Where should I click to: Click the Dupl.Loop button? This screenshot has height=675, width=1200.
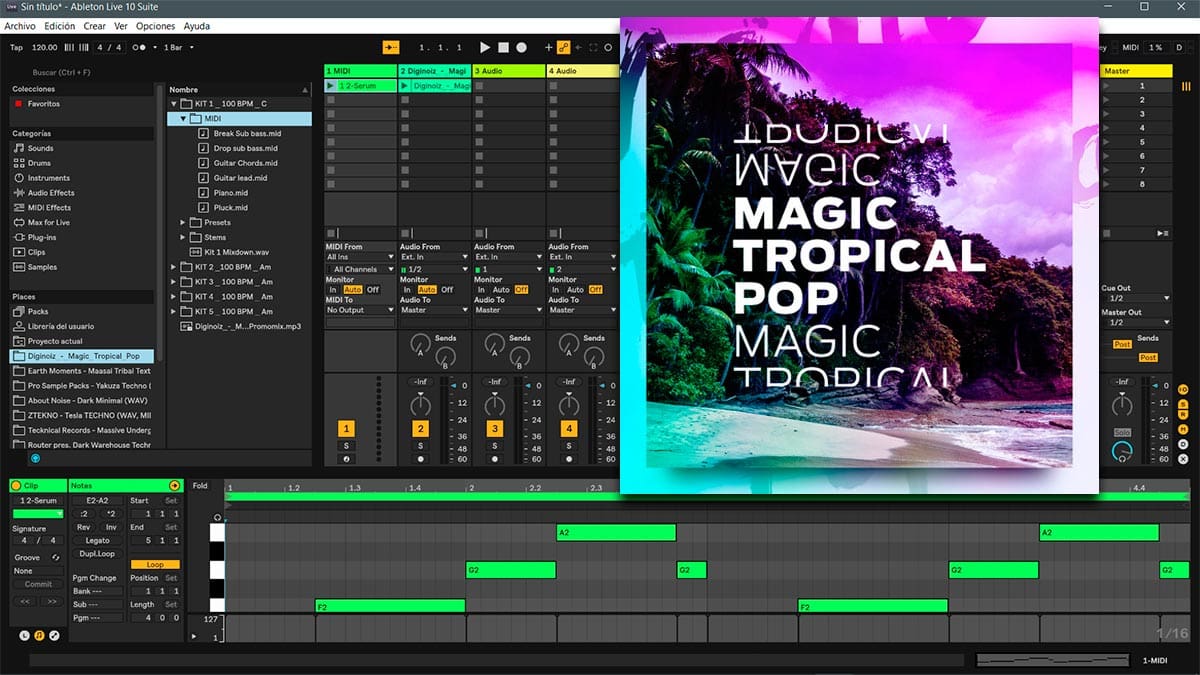point(97,553)
